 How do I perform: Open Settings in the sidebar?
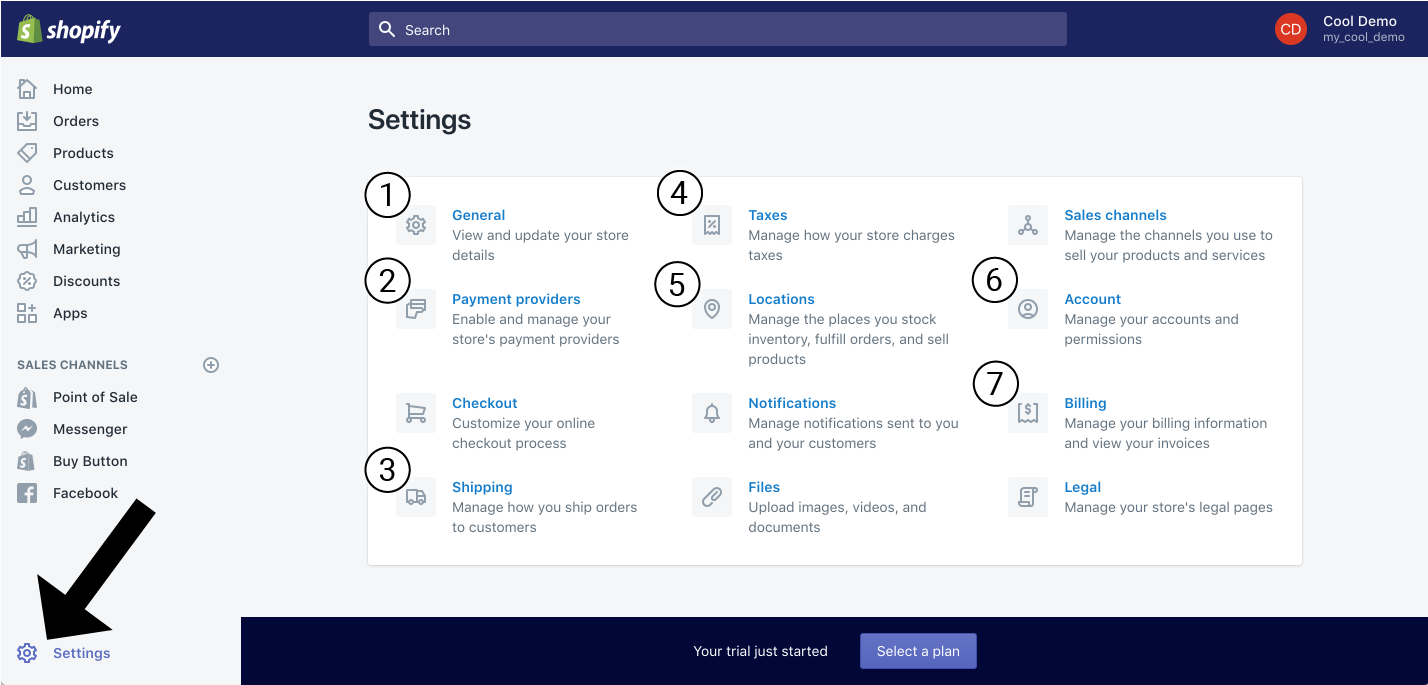tap(81, 653)
